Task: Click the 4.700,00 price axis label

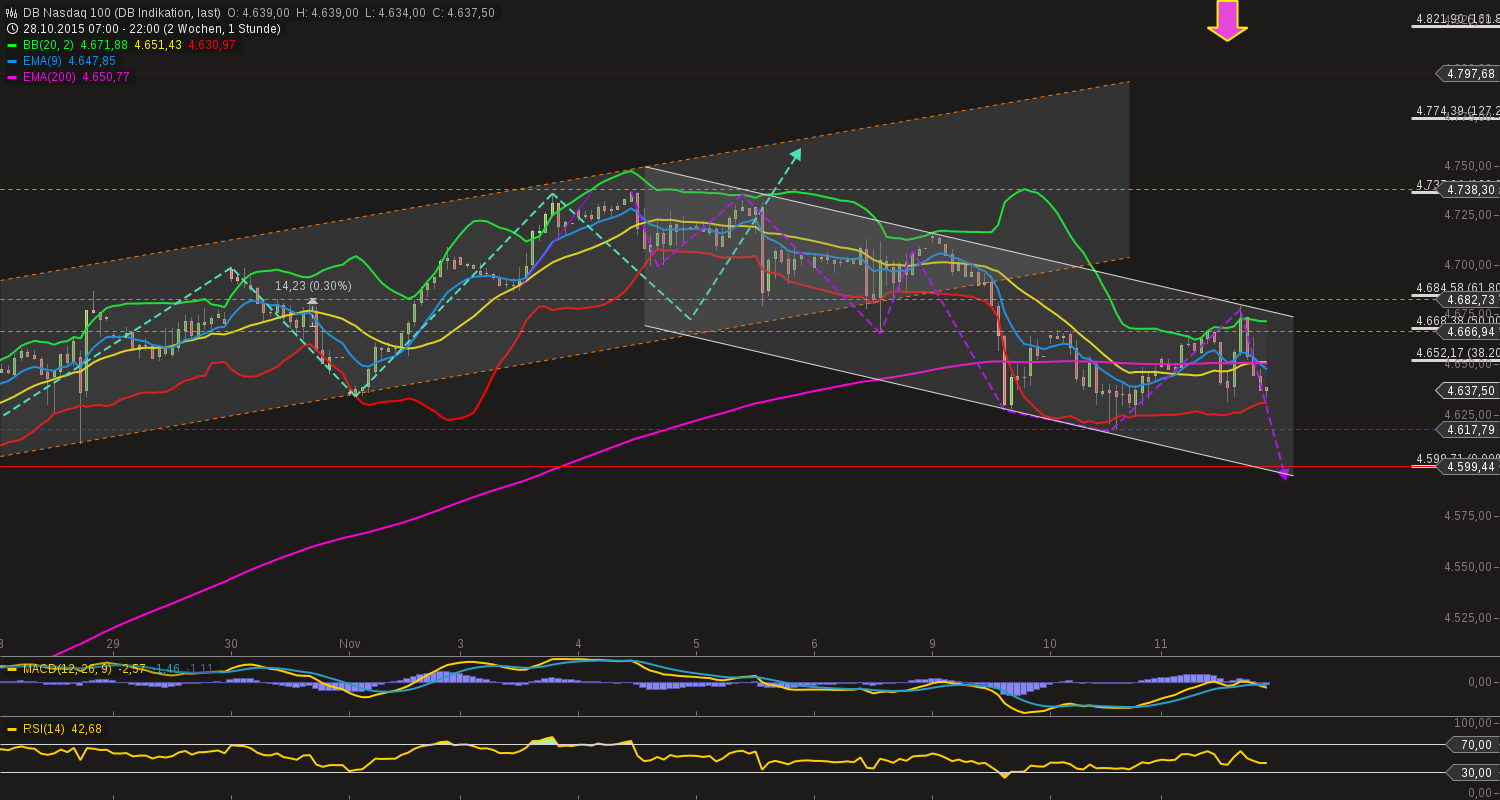Action: tap(1469, 265)
